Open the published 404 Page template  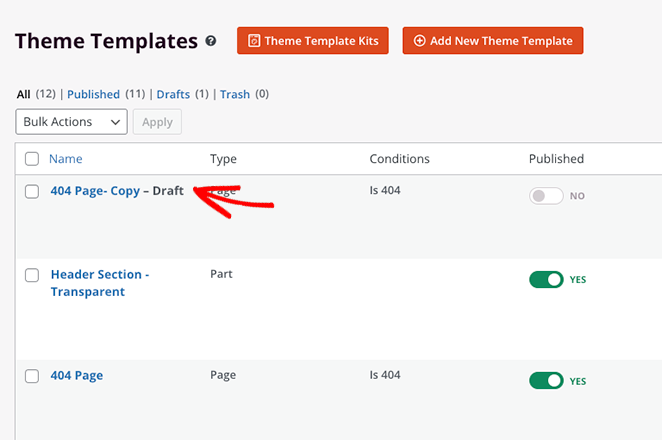[x=77, y=375]
